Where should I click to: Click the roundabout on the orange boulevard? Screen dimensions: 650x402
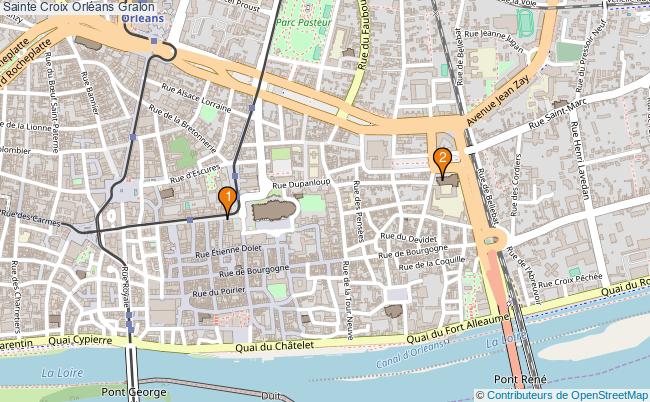(491, 240)
